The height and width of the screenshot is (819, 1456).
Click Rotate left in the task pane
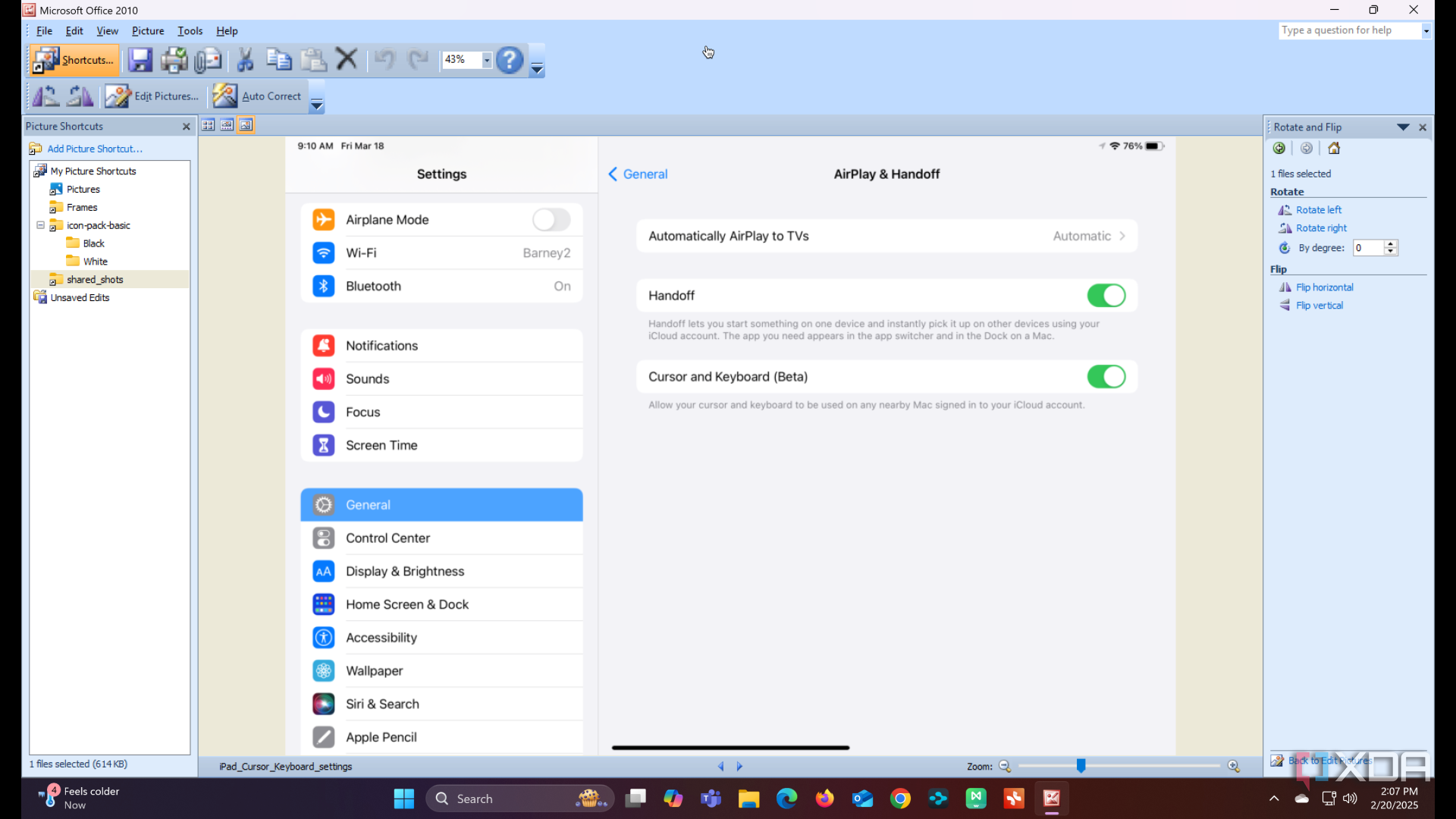(1319, 210)
